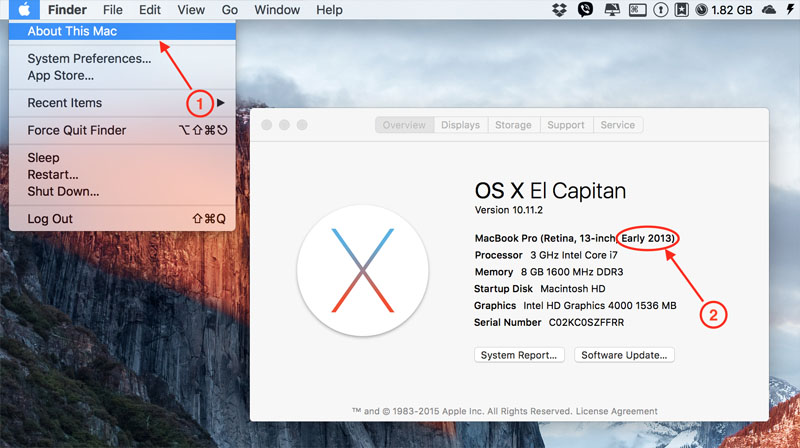Switch to the Displays tab

point(461,125)
